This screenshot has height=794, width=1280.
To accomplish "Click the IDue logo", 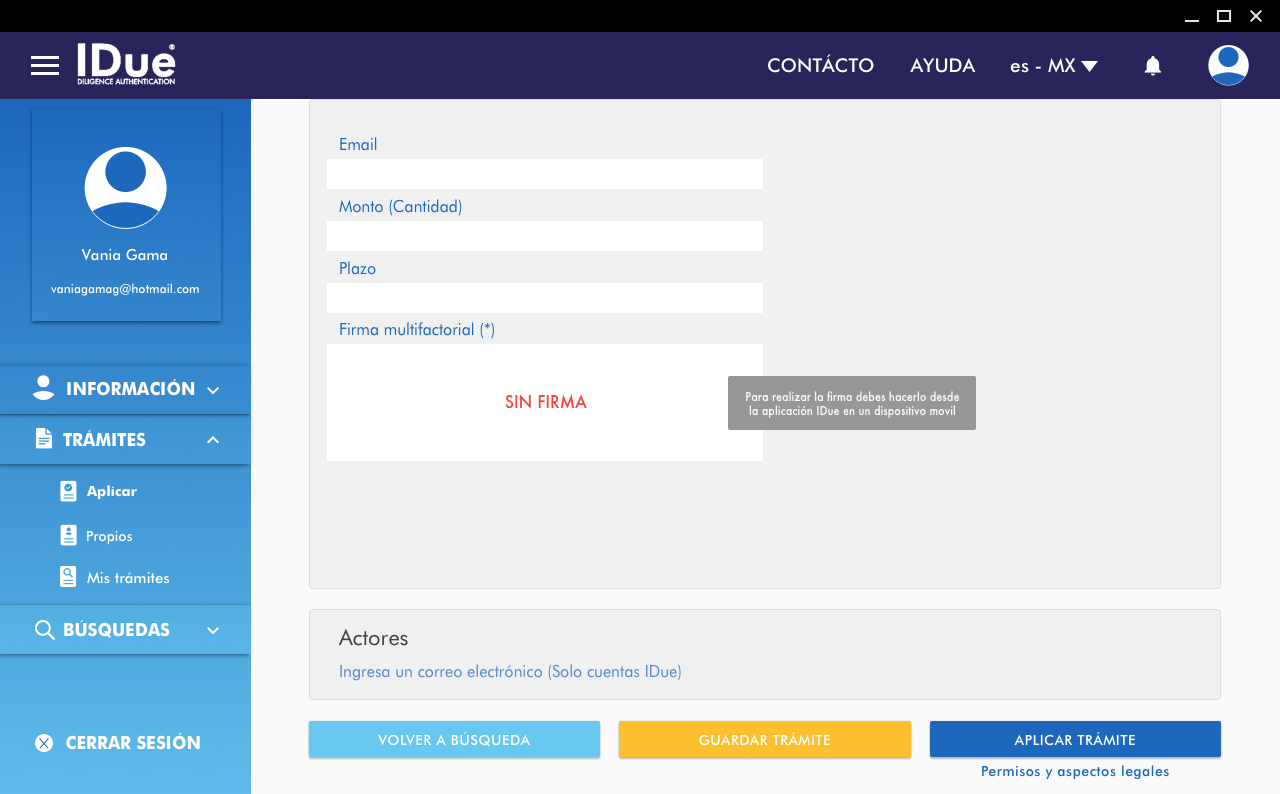I will (x=126, y=64).
